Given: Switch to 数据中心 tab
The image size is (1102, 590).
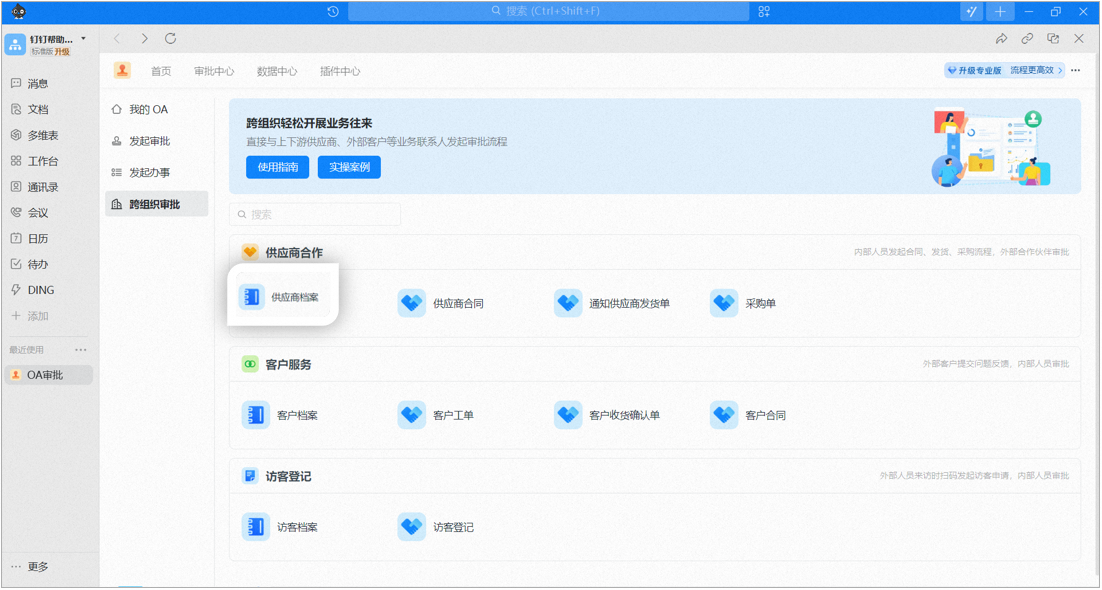Looking at the screenshot, I should pyautogui.click(x=277, y=71).
